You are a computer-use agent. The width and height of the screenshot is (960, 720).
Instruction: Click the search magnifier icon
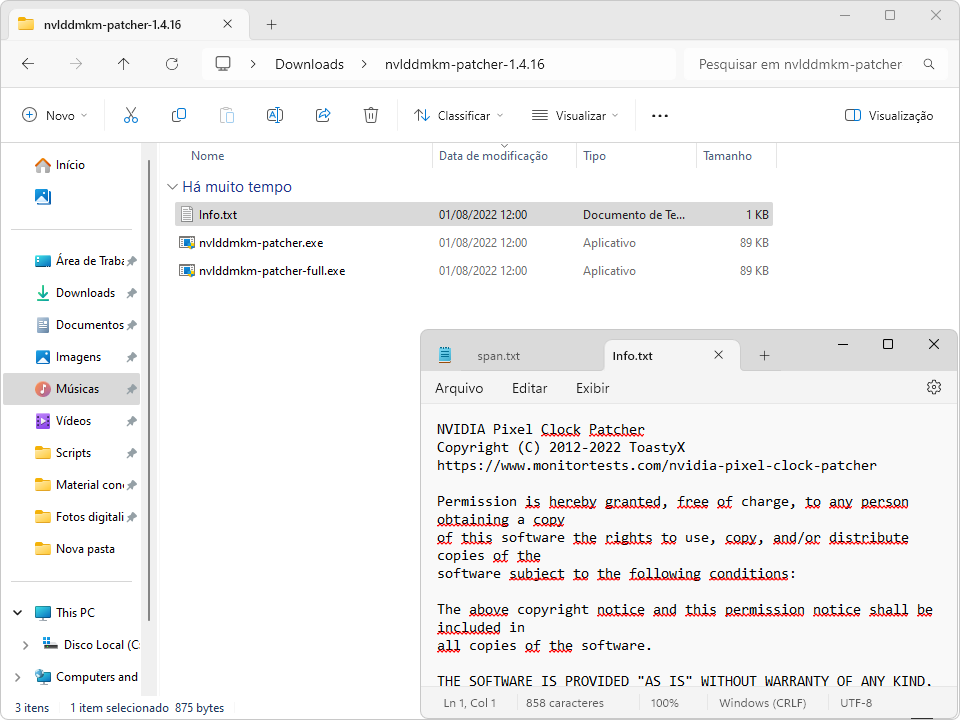pos(929,64)
